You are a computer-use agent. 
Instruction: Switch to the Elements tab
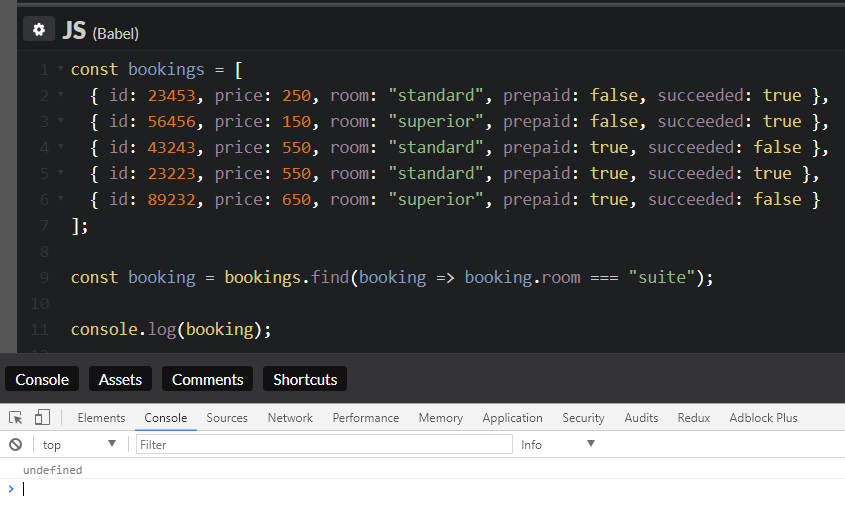coord(101,417)
